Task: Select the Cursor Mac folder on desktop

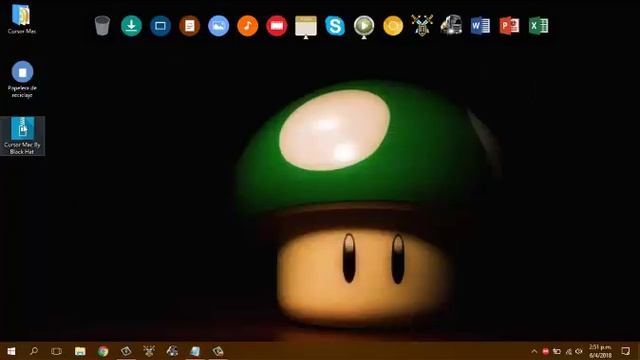Action: [22, 19]
